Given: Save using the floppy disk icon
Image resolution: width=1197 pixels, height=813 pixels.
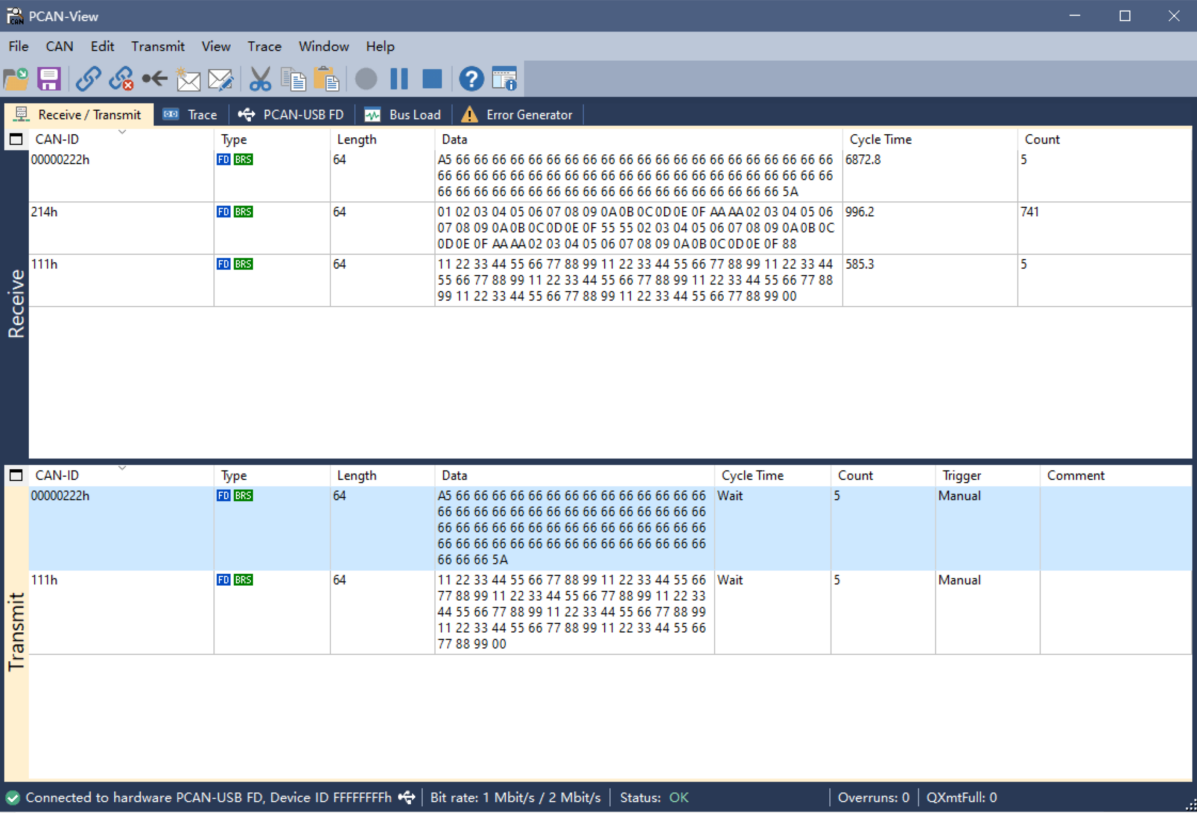Looking at the screenshot, I should coord(49,79).
